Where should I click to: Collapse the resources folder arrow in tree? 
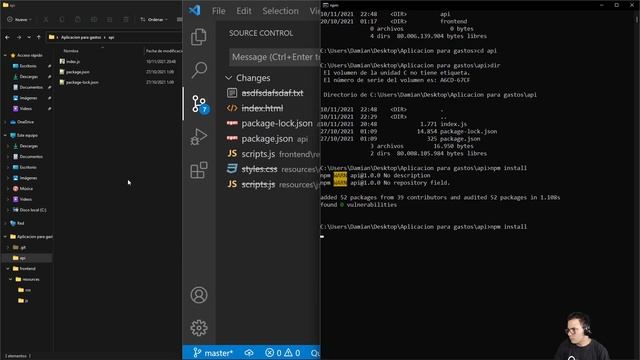[x=11, y=279]
